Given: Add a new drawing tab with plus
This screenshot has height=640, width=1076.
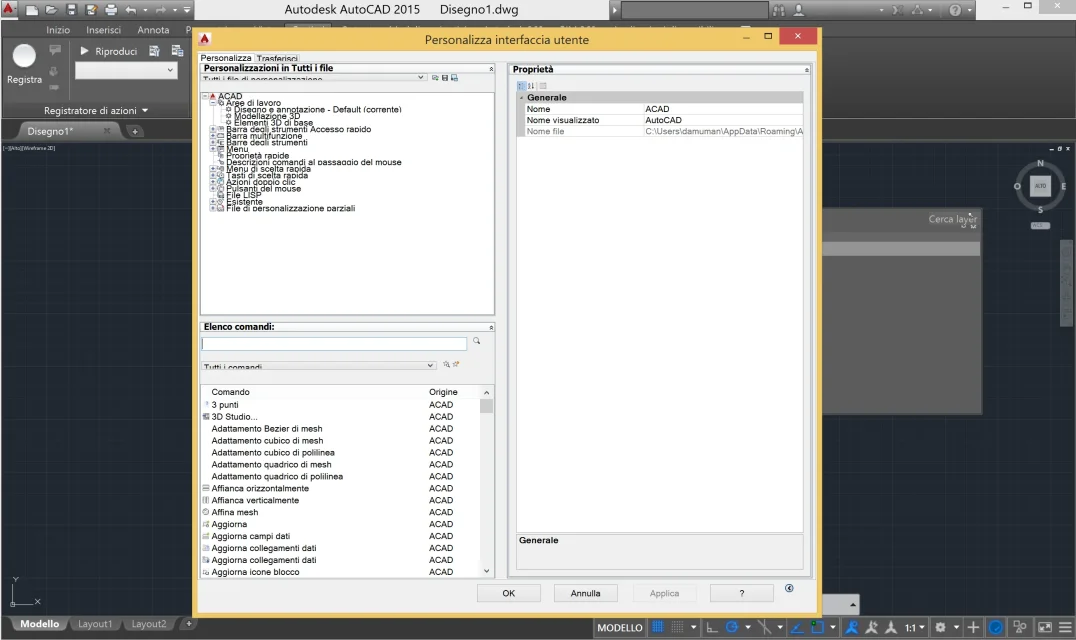Looking at the screenshot, I should [x=135, y=131].
